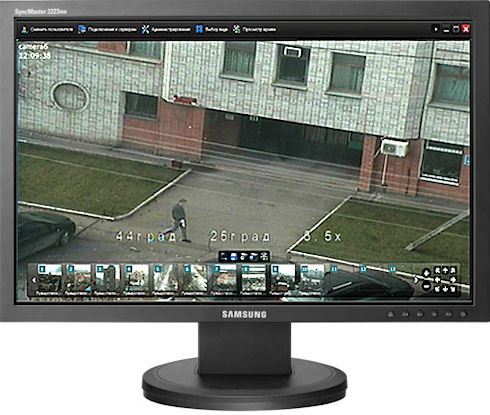Select camera thumbnail number 10
The image size is (490, 415).
(312, 280)
